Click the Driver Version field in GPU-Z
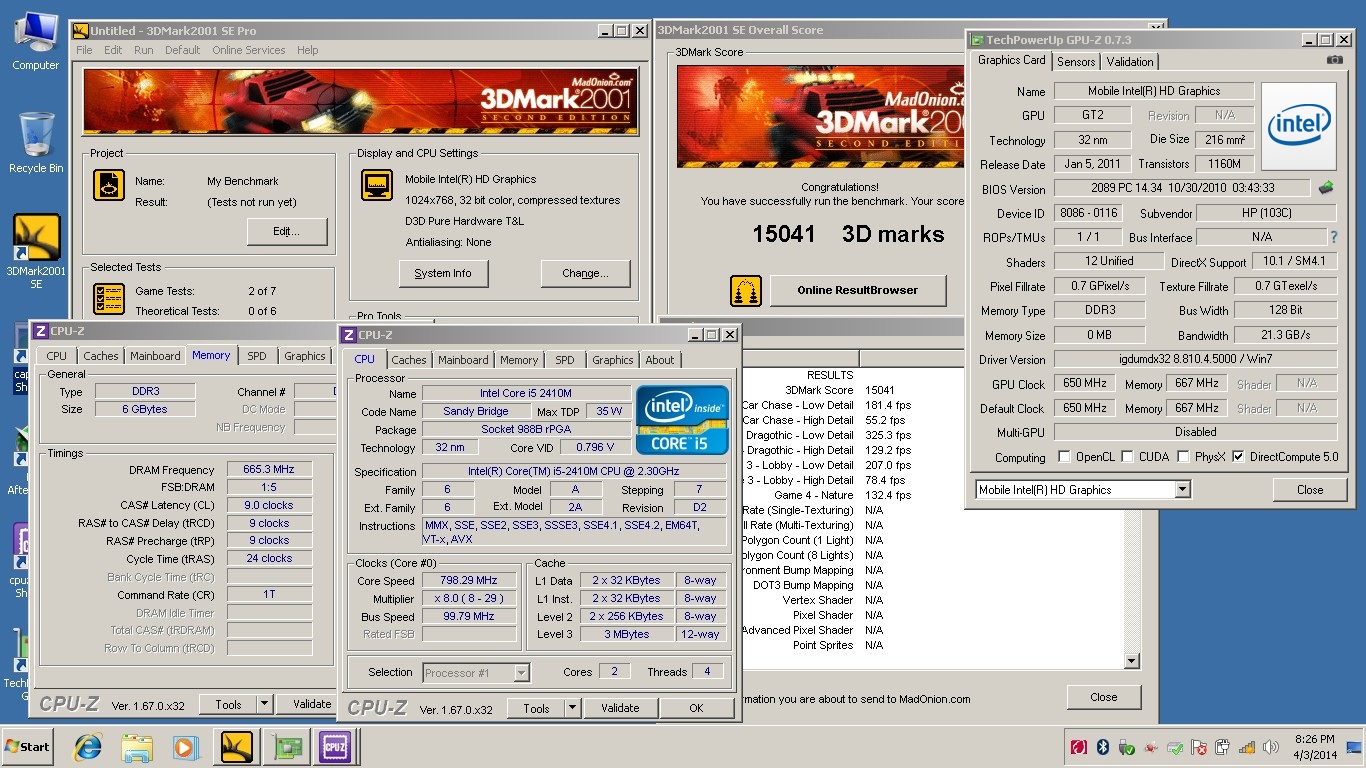Screen dimensions: 1366x768 pos(1195,359)
